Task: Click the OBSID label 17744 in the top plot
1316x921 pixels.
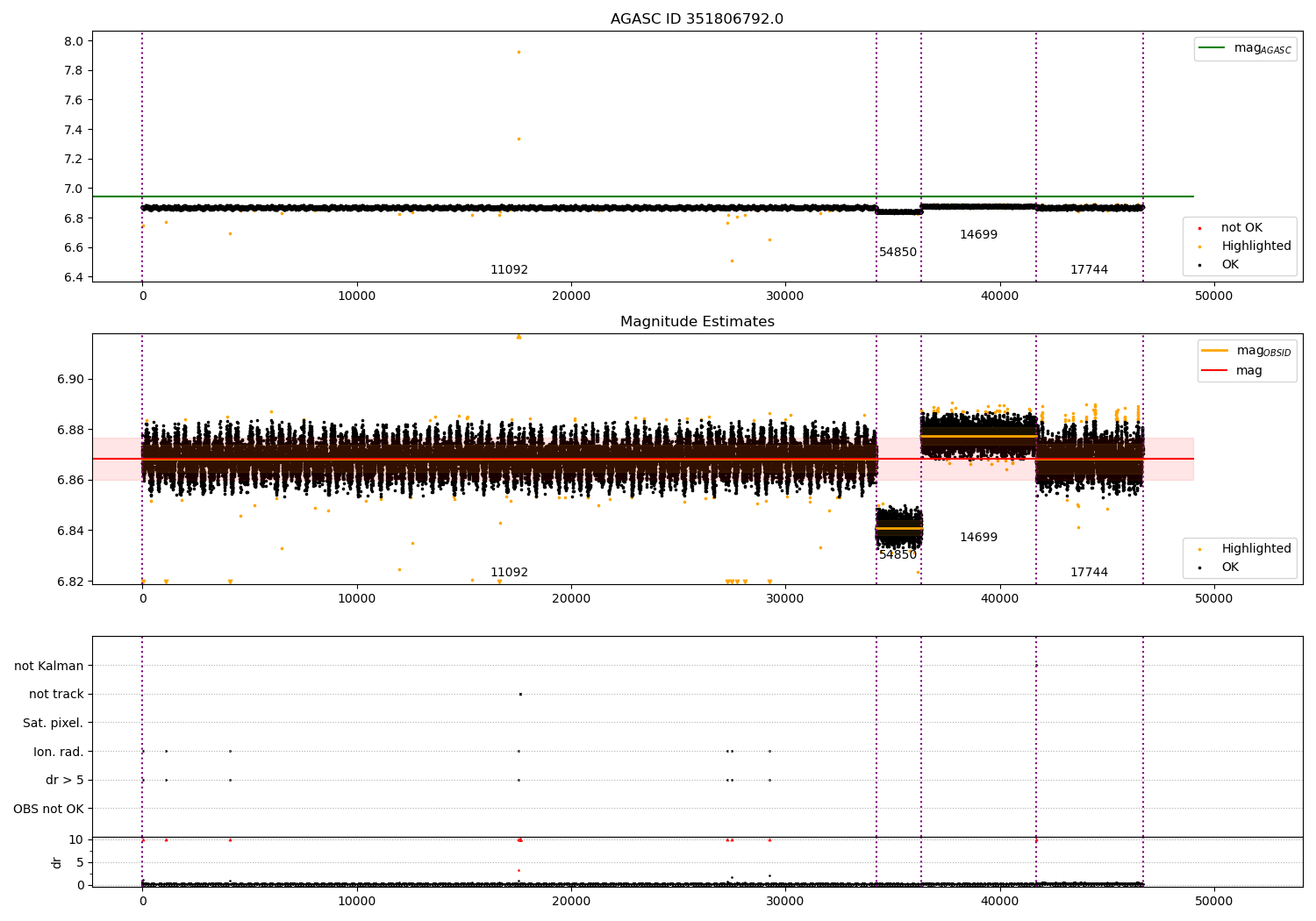Action: (1089, 269)
